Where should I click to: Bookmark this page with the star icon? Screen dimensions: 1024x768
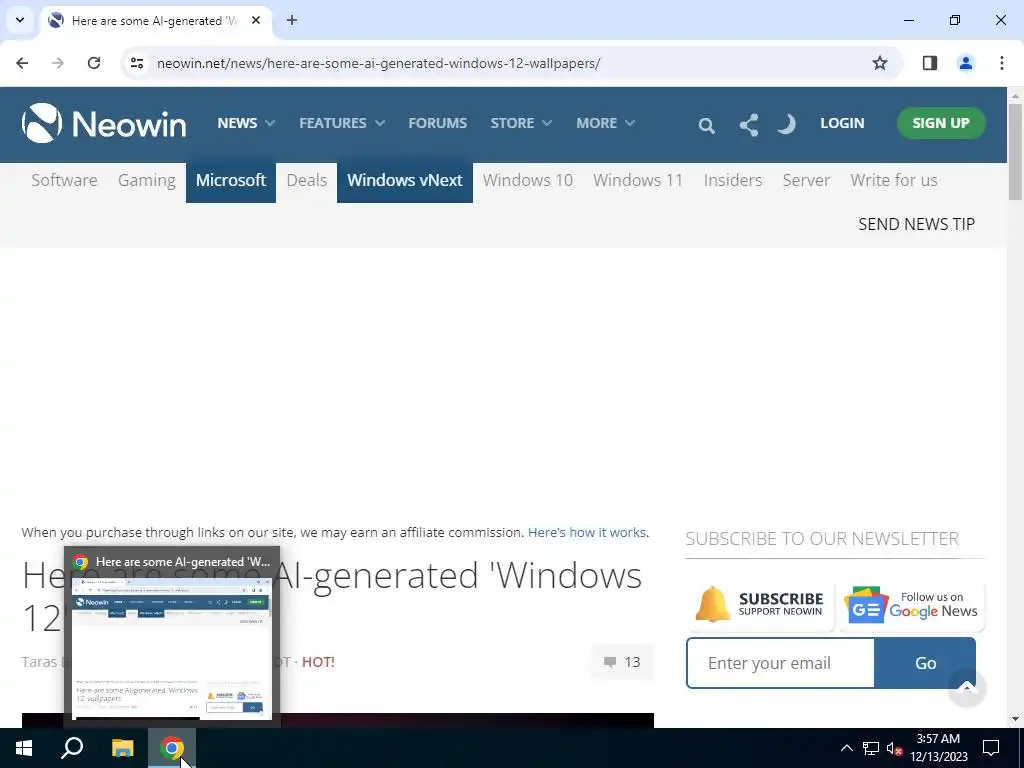coord(880,63)
